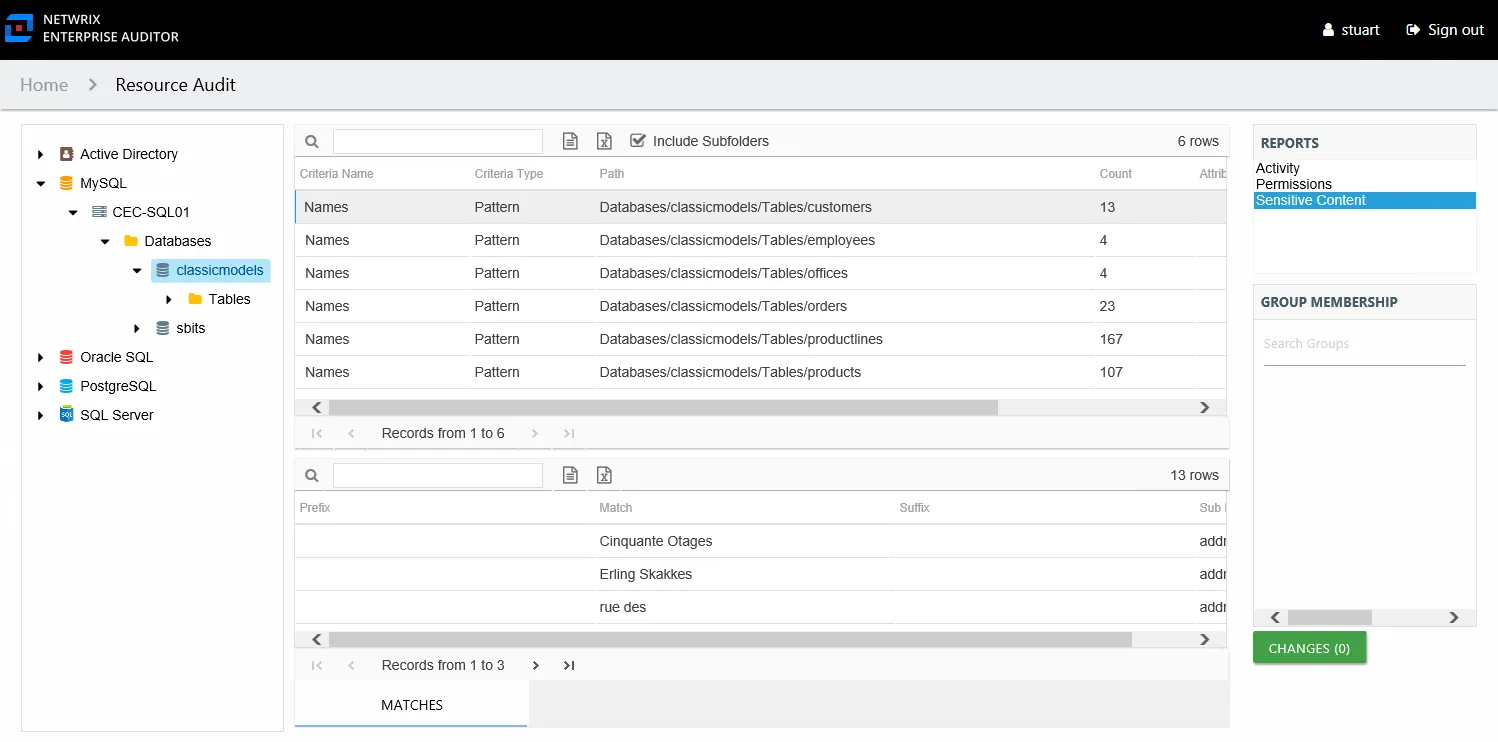This screenshot has width=1498, height=742.
Task: Export matches grid to Excel icon
Action: point(604,475)
